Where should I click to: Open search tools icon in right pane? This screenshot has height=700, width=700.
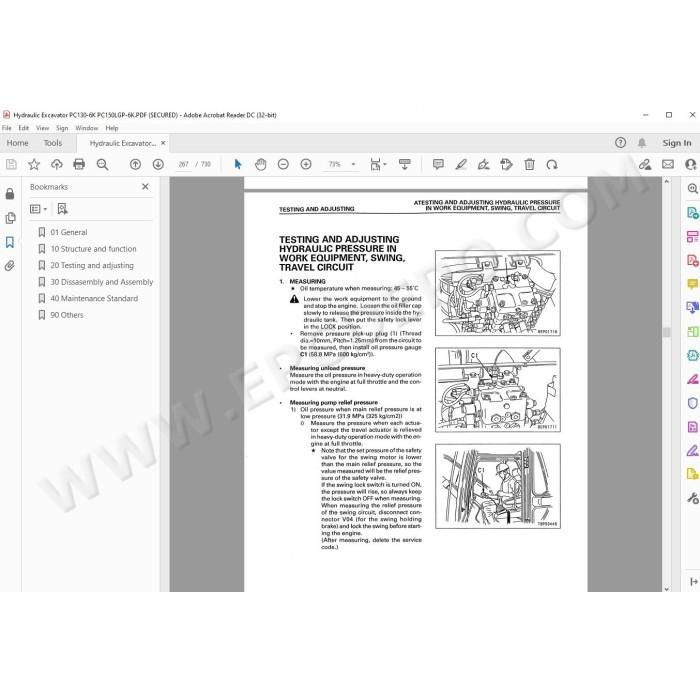[x=692, y=188]
